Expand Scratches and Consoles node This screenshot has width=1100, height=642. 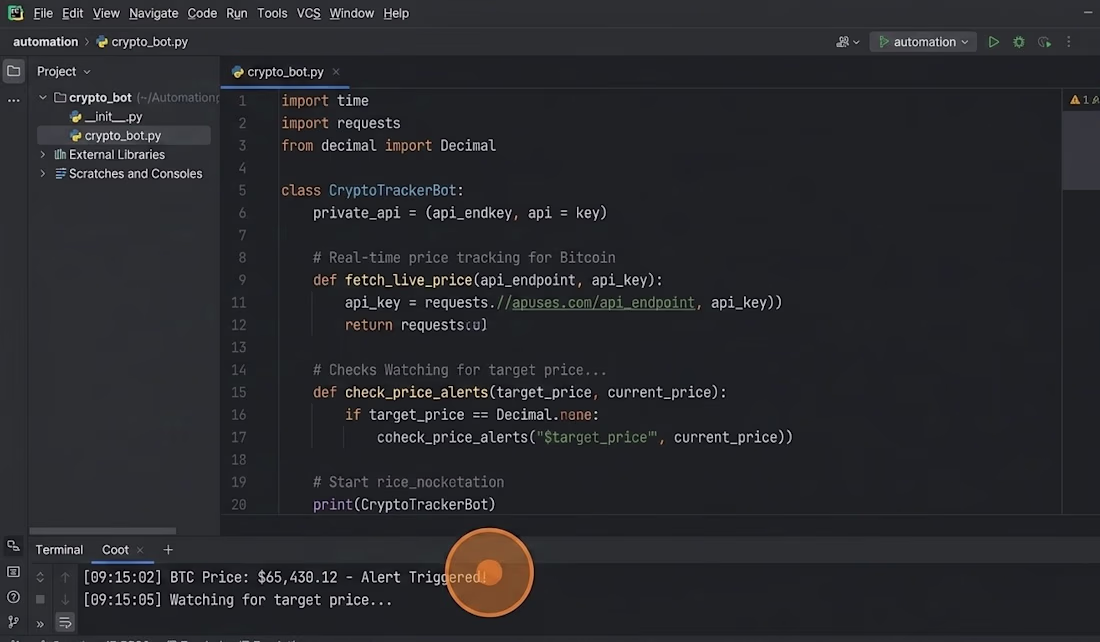point(43,173)
